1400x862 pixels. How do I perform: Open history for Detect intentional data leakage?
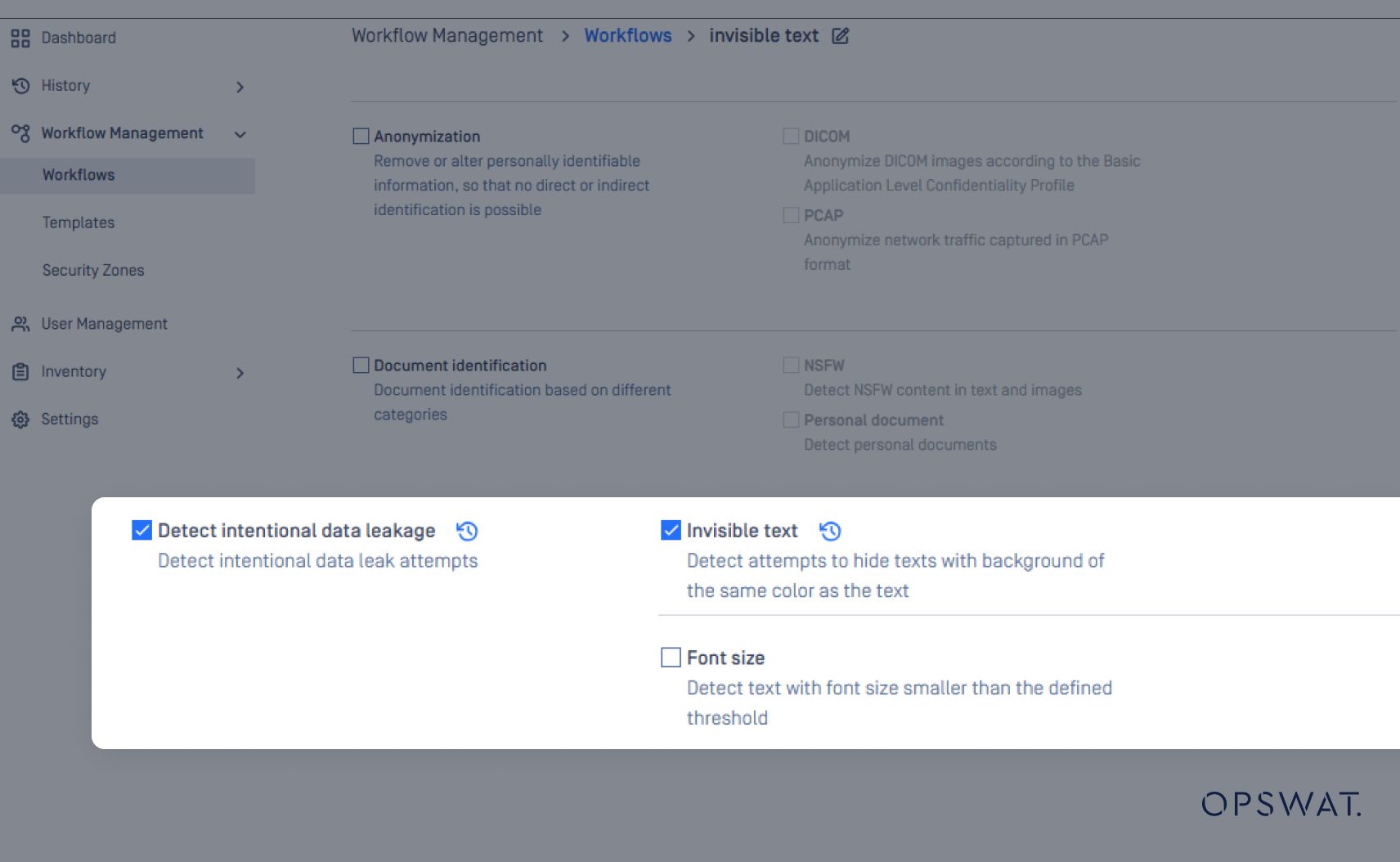(467, 531)
